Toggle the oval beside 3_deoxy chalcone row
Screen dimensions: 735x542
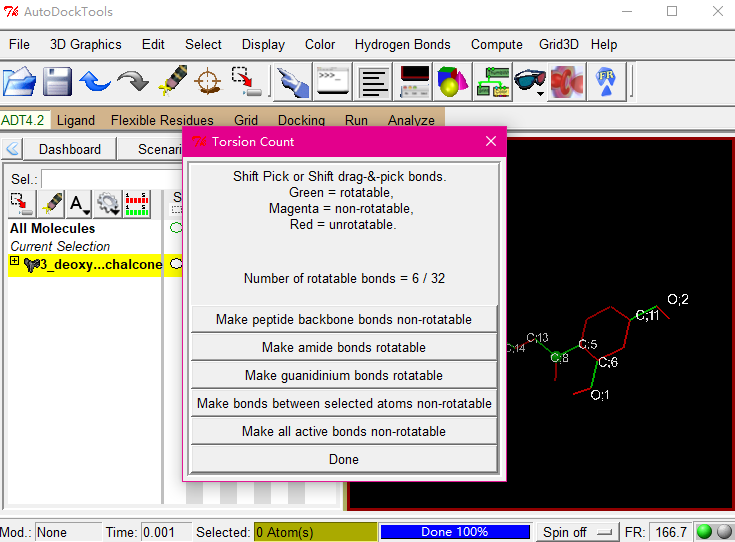tap(176, 264)
